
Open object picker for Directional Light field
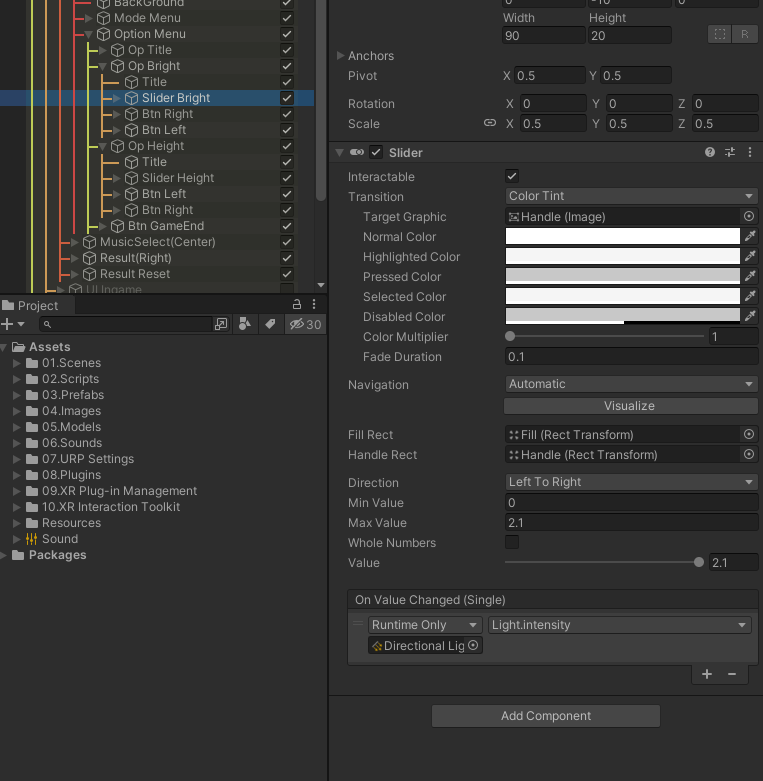click(473, 645)
